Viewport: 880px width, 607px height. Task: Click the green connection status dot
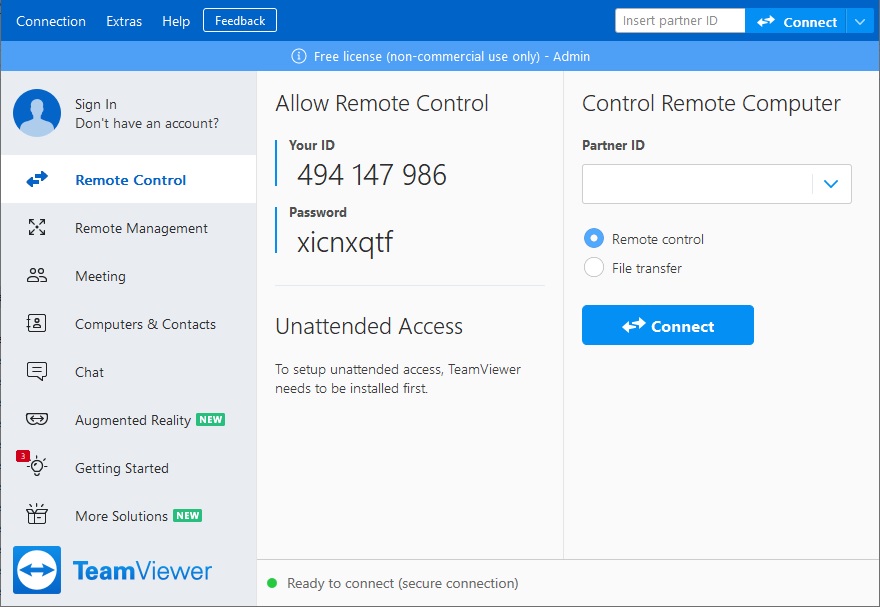click(x=272, y=583)
